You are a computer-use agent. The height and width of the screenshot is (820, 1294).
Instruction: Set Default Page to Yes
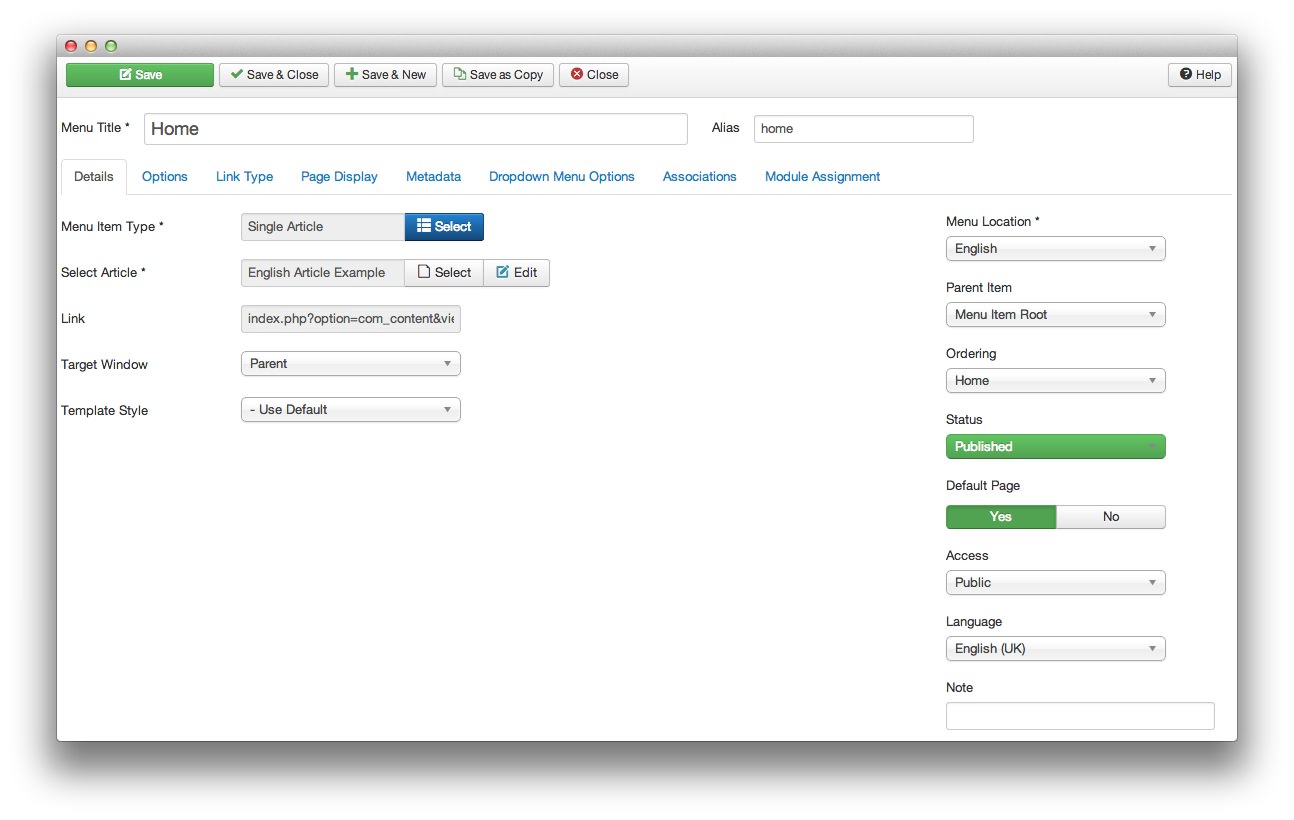pyautogui.click(x=1000, y=517)
